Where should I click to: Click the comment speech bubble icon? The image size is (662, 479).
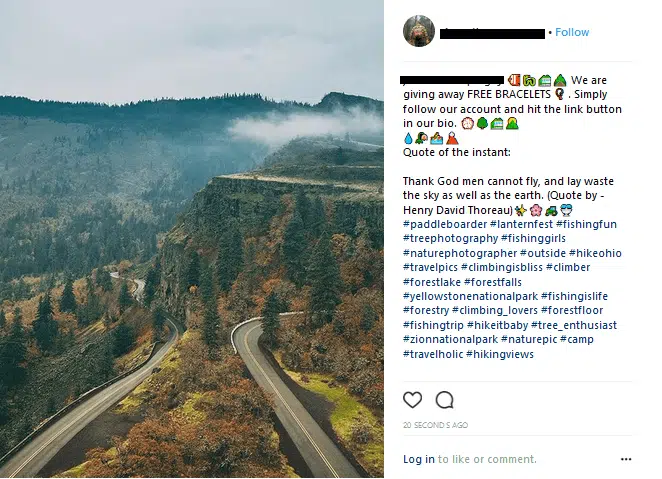tap(445, 400)
